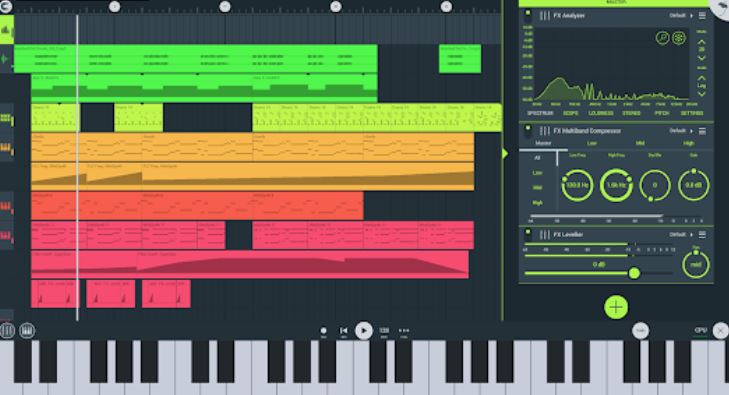Open the FX Leveller Default preset dropdown
The width and height of the screenshot is (729, 395).
[x=681, y=235]
